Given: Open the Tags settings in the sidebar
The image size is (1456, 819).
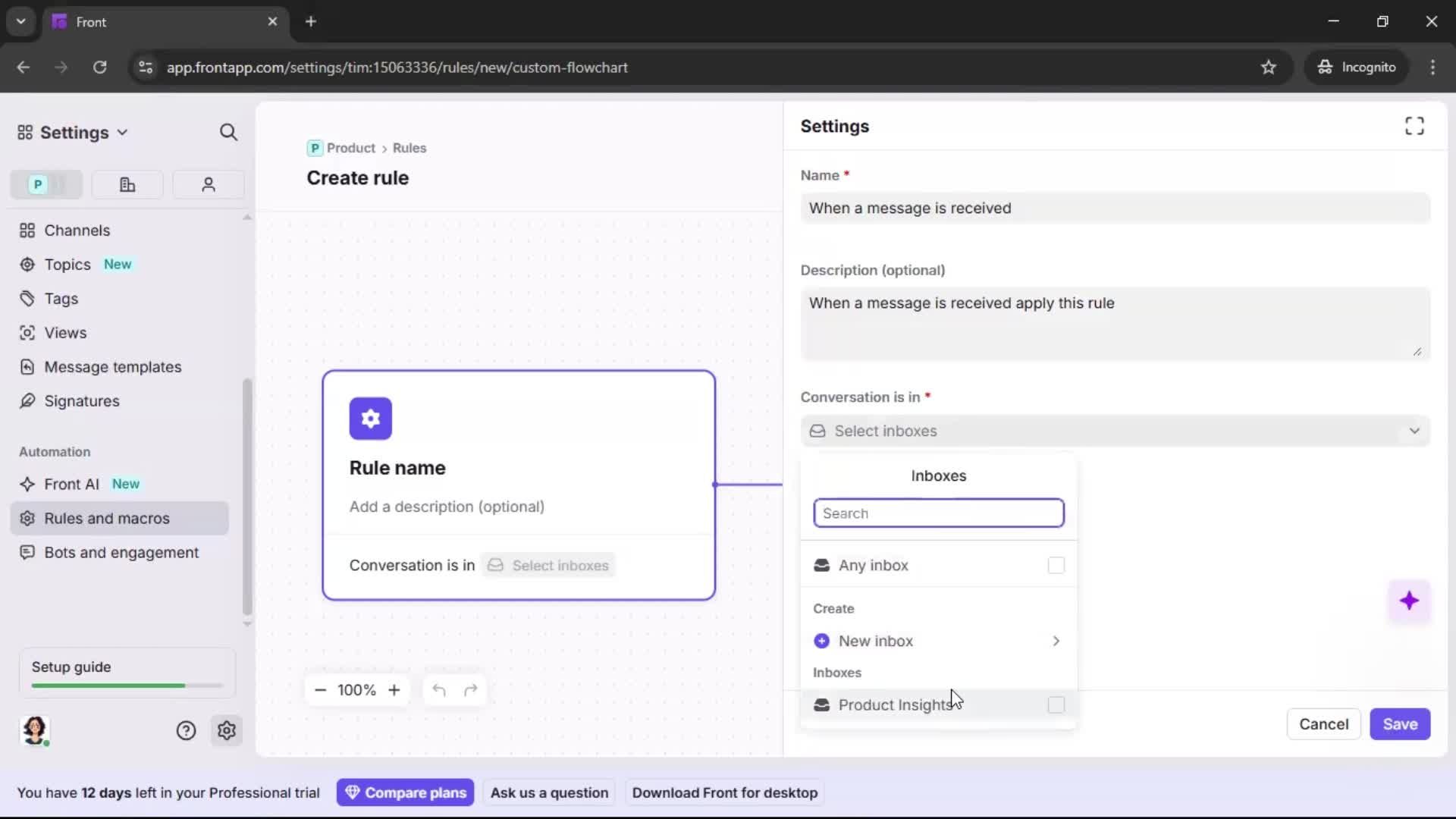Looking at the screenshot, I should click(61, 299).
